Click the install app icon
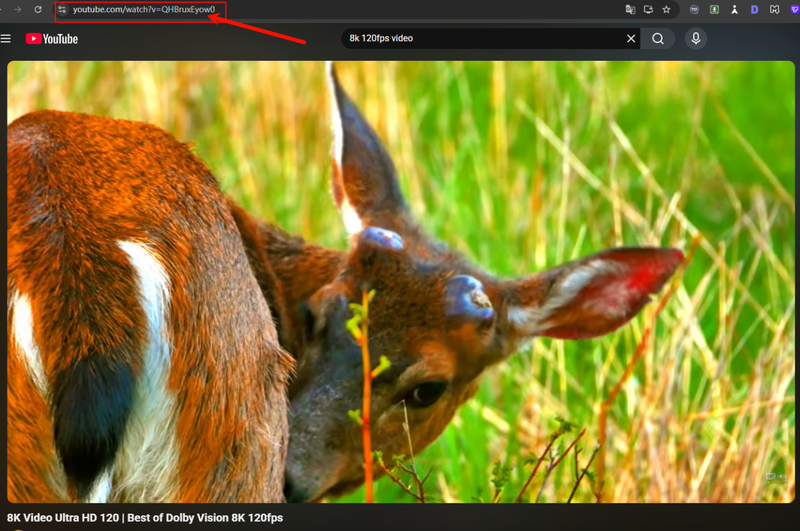Screen dimensions: 800x531 [x=648, y=10]
